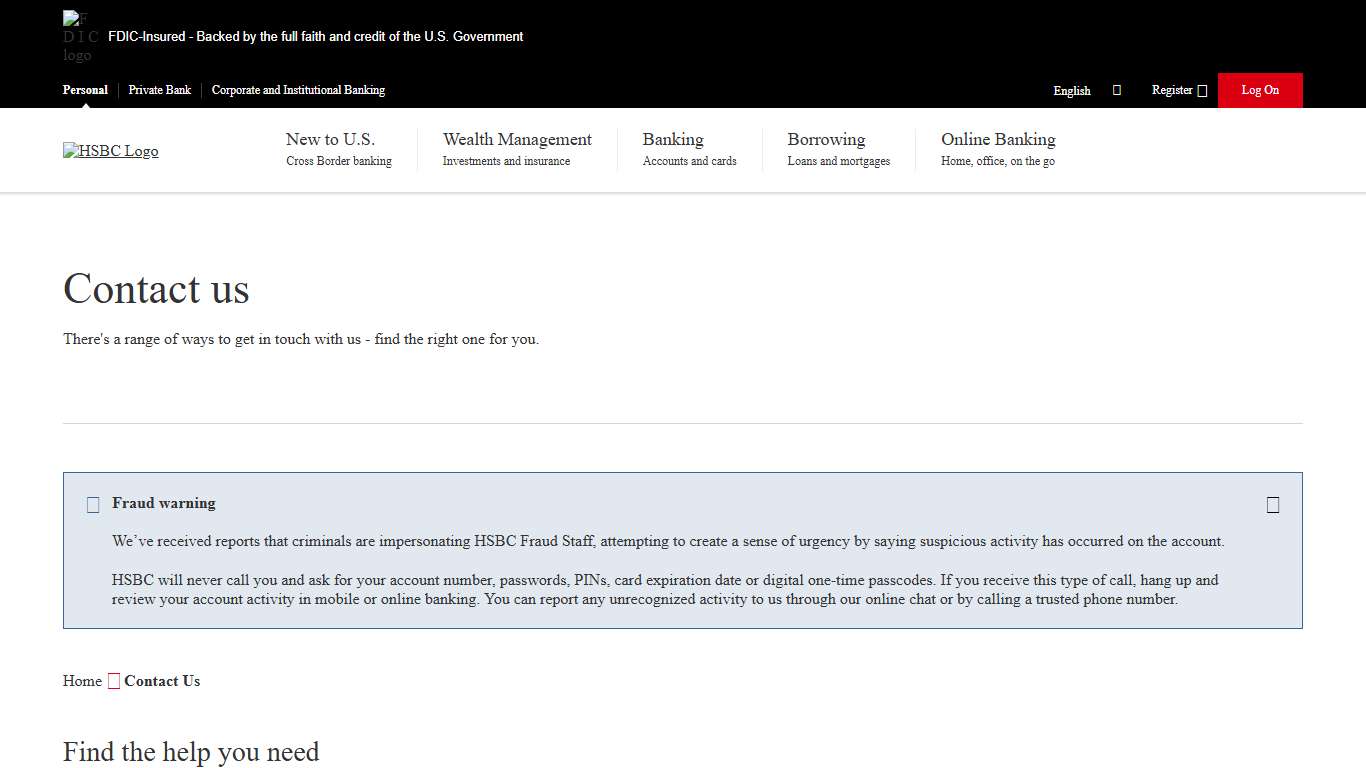
Task: Click the Register icon next to Register text
Action: (x=1204, y=90)
